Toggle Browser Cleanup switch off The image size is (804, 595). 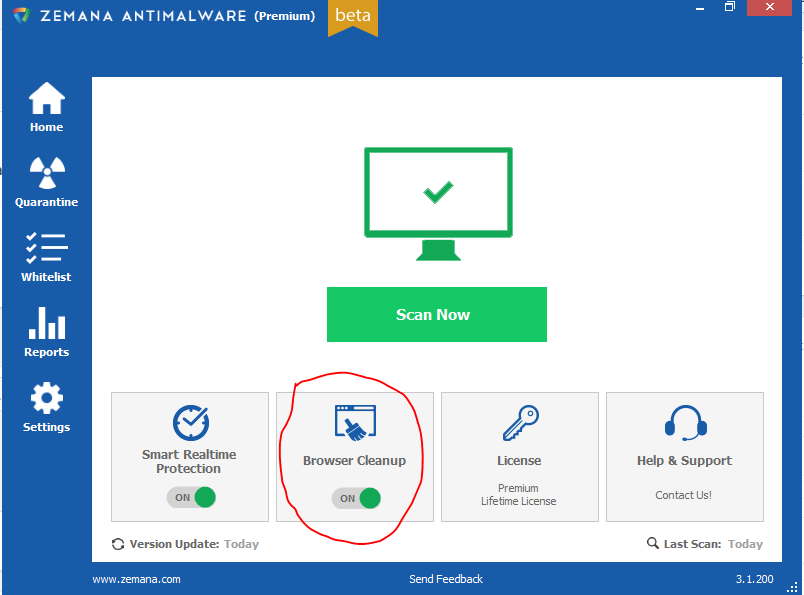[356, 499]
